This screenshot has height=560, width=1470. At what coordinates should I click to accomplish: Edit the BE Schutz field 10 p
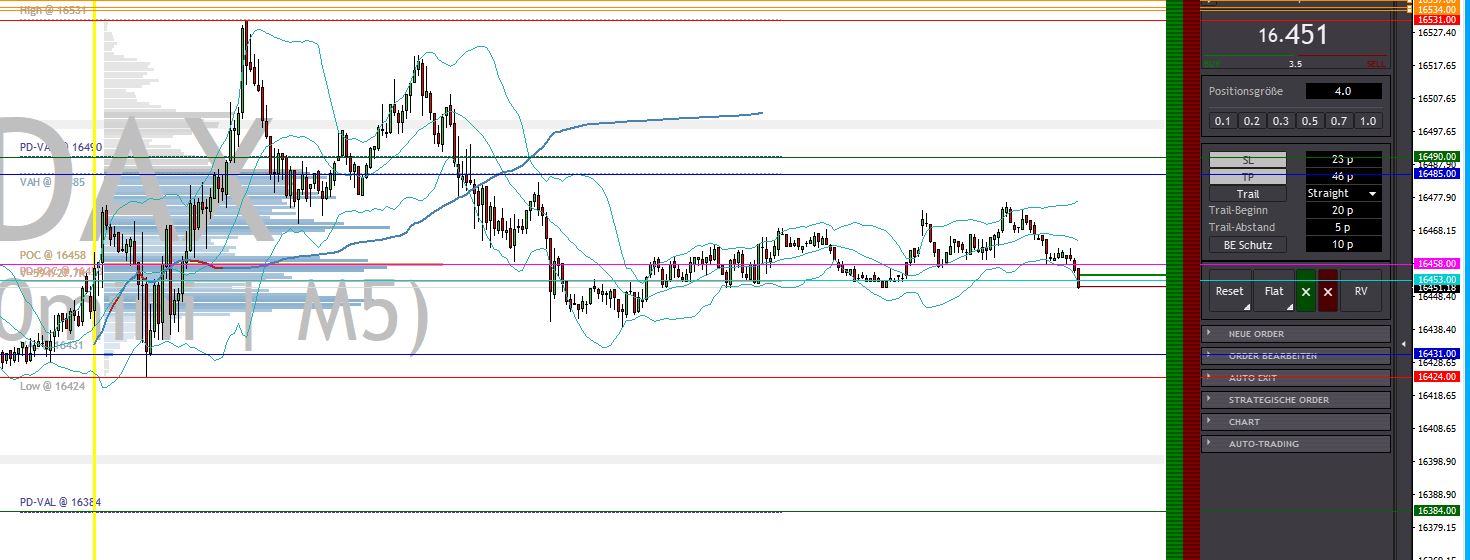click(1343, 245)
